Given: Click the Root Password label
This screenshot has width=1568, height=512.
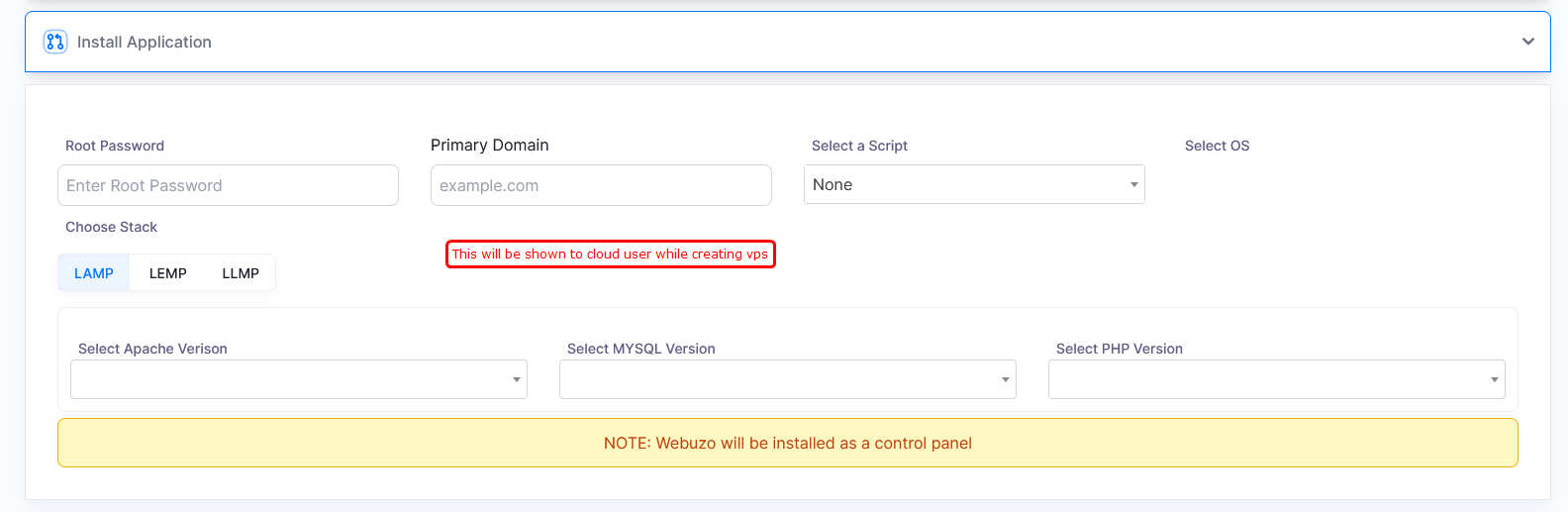Looking at the screenshot, I should (x=115, y=146).
